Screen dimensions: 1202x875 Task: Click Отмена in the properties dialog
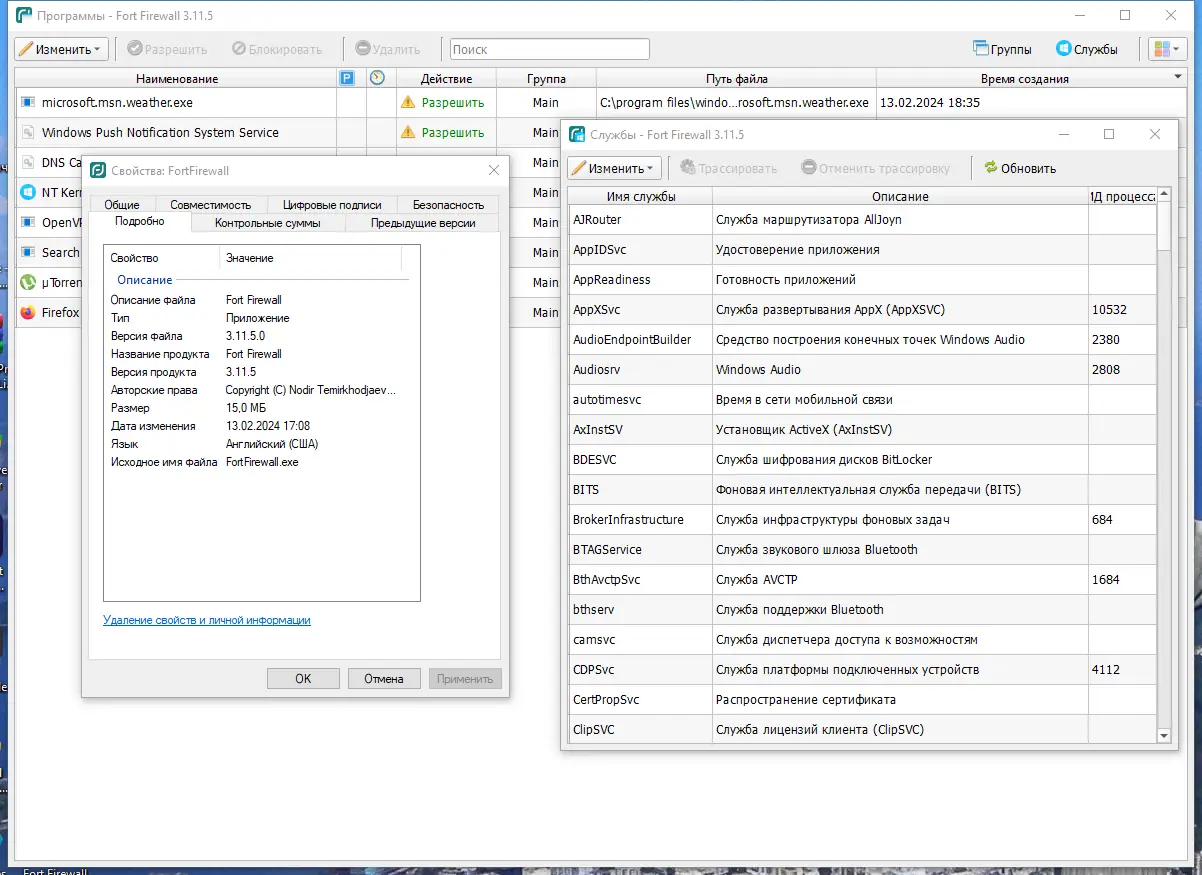pos(384,678)
